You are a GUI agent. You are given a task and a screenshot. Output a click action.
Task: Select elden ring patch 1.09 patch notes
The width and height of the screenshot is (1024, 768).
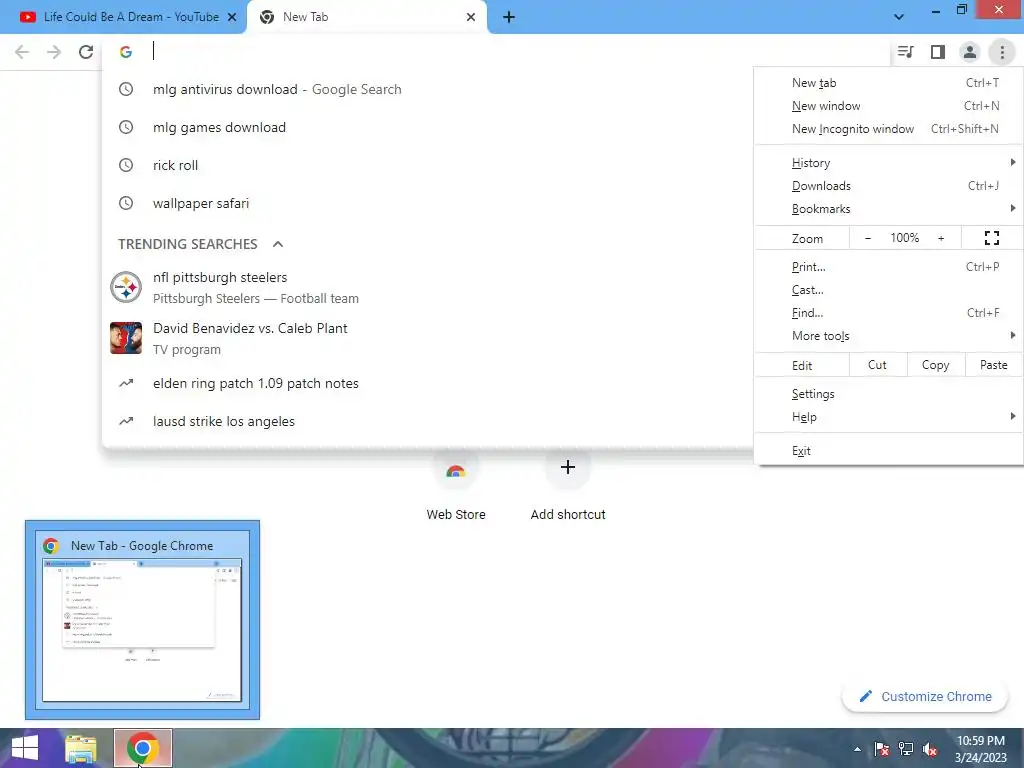pyautogui.click(x=428, y=383)
